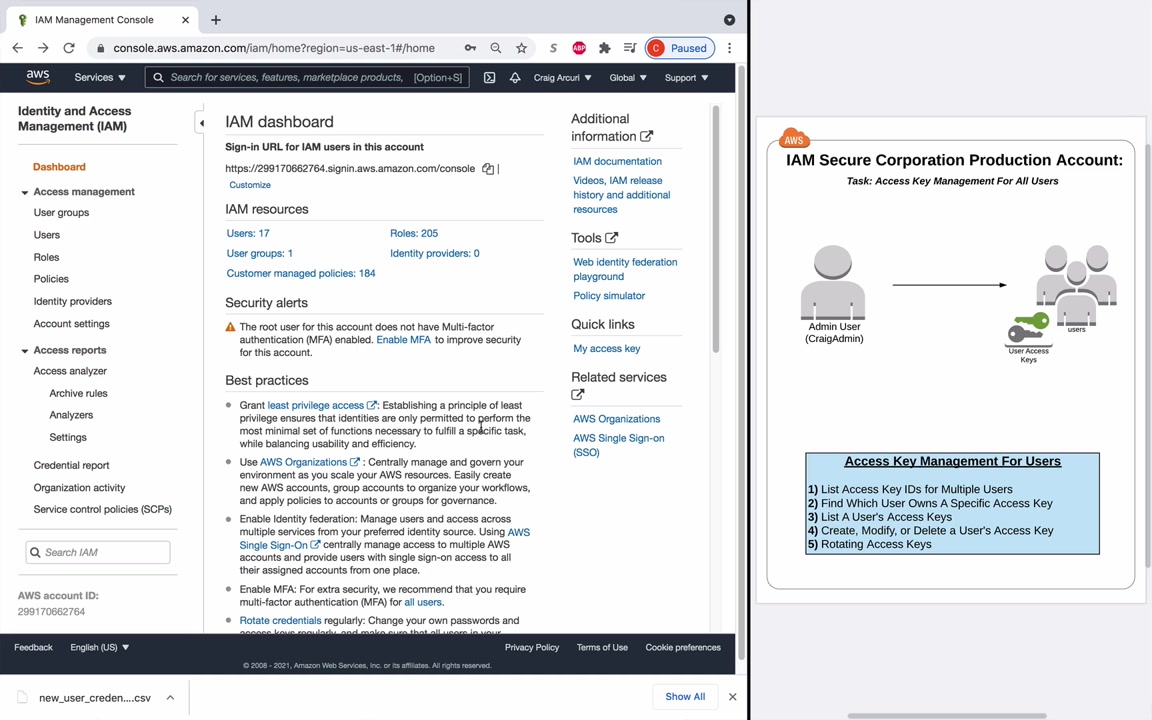
Task: Click the AWS services search field
Action: tap(307, 77)
